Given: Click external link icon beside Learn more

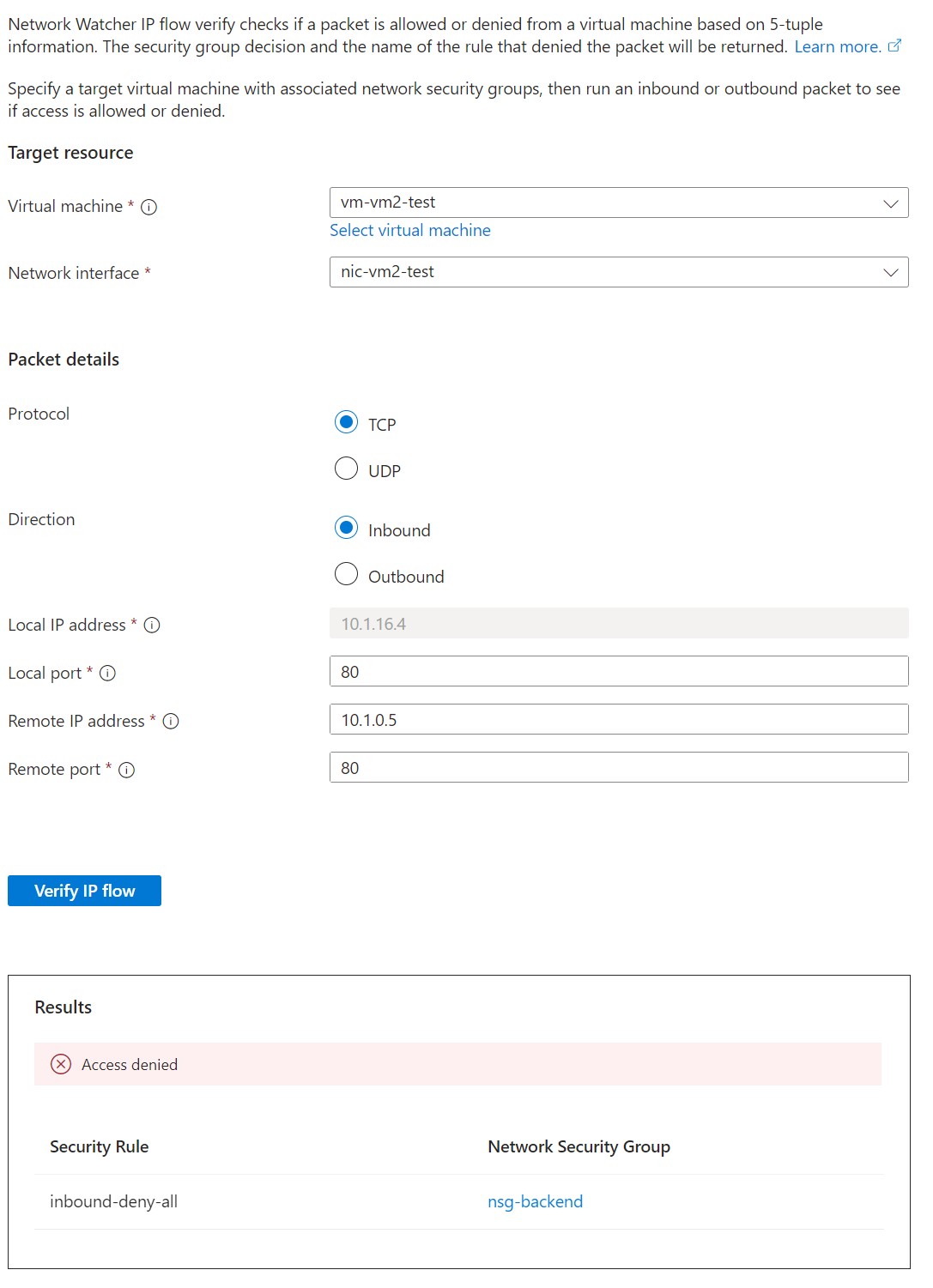Looking at the screenshot, I should [894, 45].
